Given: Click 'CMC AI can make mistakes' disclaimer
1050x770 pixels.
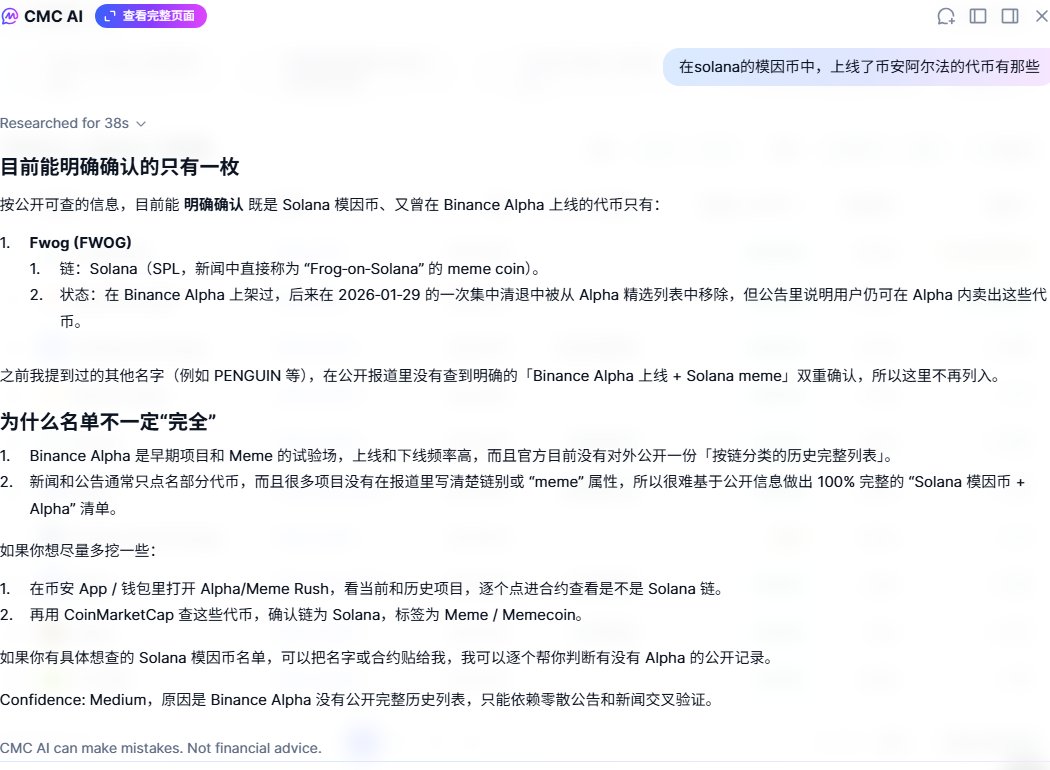Looking at the screenshot, I should (x=161, y=749).
